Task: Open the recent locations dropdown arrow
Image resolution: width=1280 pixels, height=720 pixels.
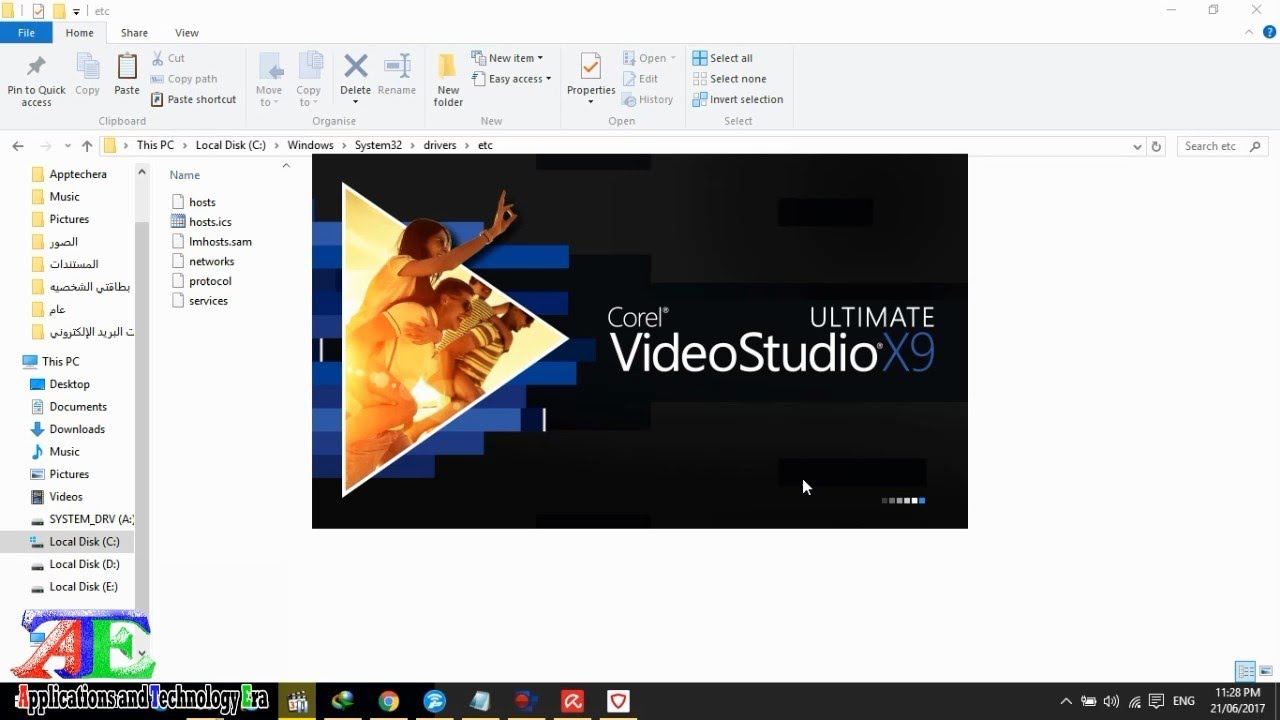Action: tap(68, 146)
